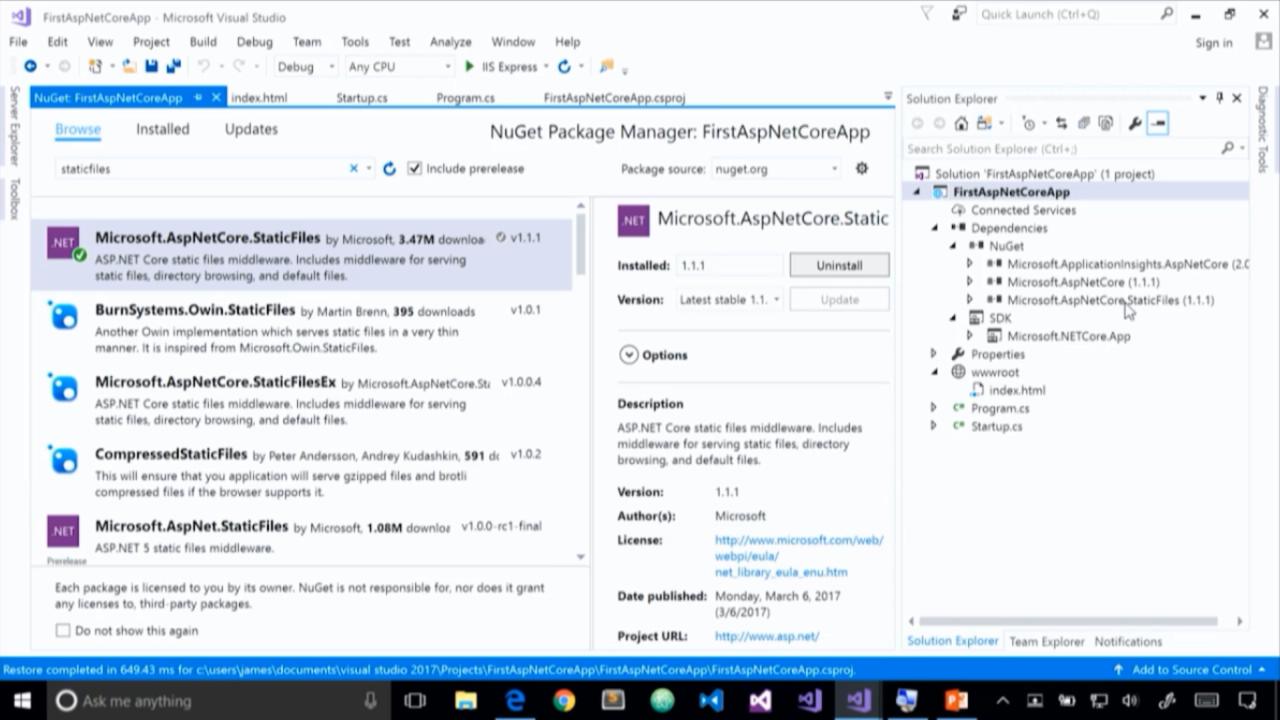Click the feedback icon in title bar
Image resolution: width=1280 pixels, height=720 pixels.
960,14
